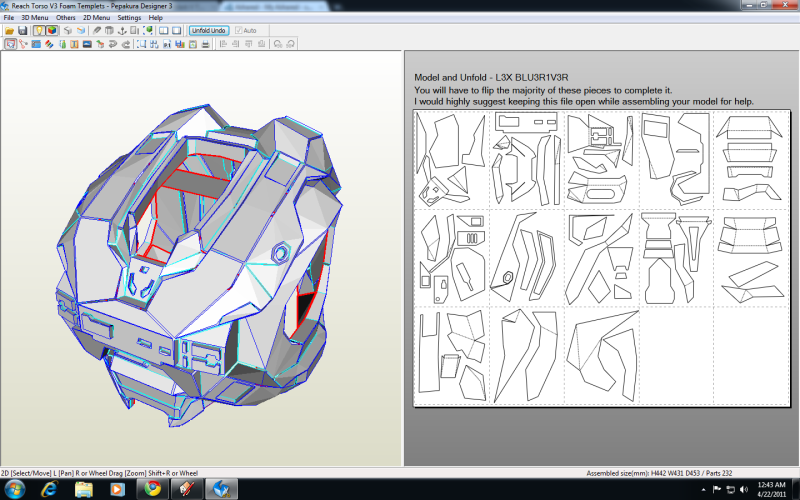This screenshot has height=500, width=800.
Task: Activate the Select/Move tool icon
Action: coord(10,44)
